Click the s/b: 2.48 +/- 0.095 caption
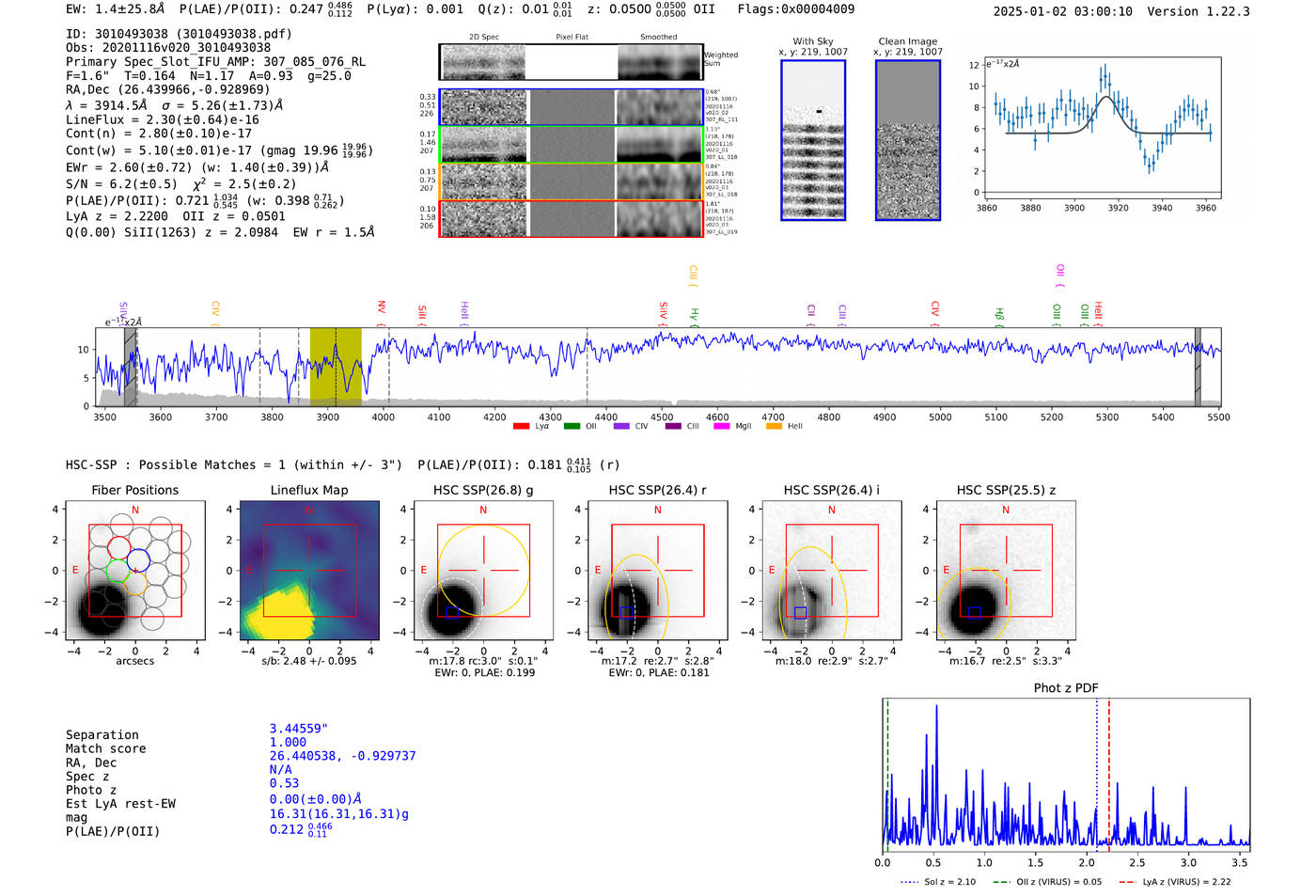 tap(309, 661)
